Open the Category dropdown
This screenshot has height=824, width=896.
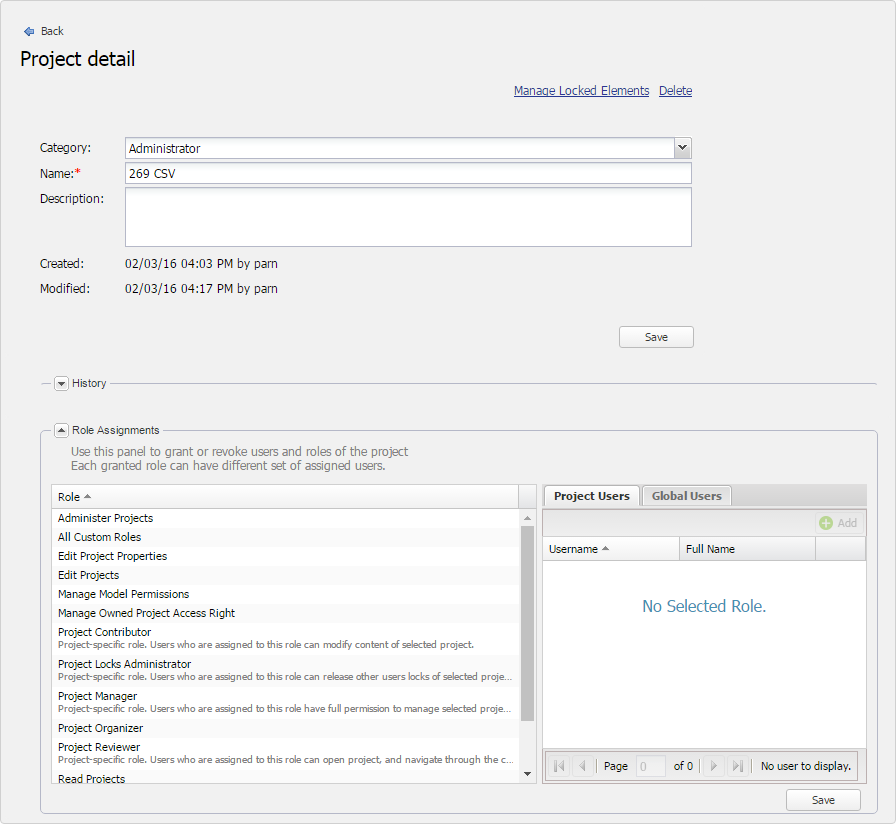[x=682, y=148]
